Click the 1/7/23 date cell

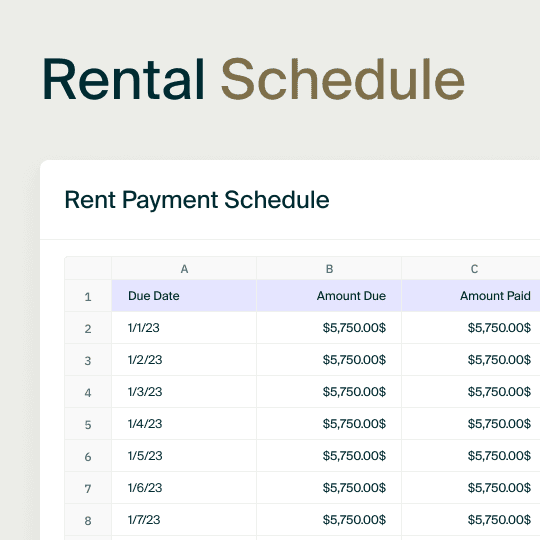(x=184, y=520)
